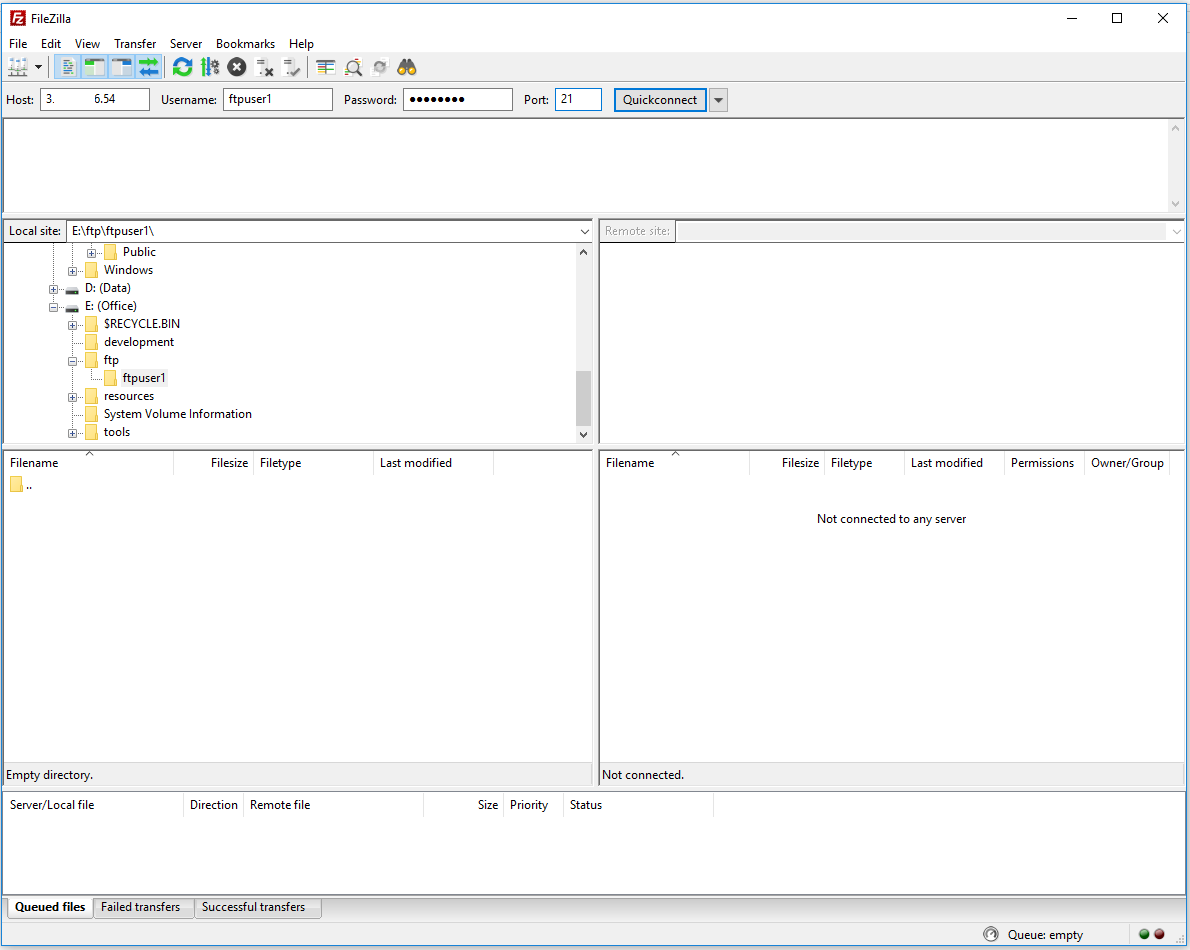Click the green activity indicator light
The height and width of the screenshot is (950, 1190).
click(x=1144, y=935)
